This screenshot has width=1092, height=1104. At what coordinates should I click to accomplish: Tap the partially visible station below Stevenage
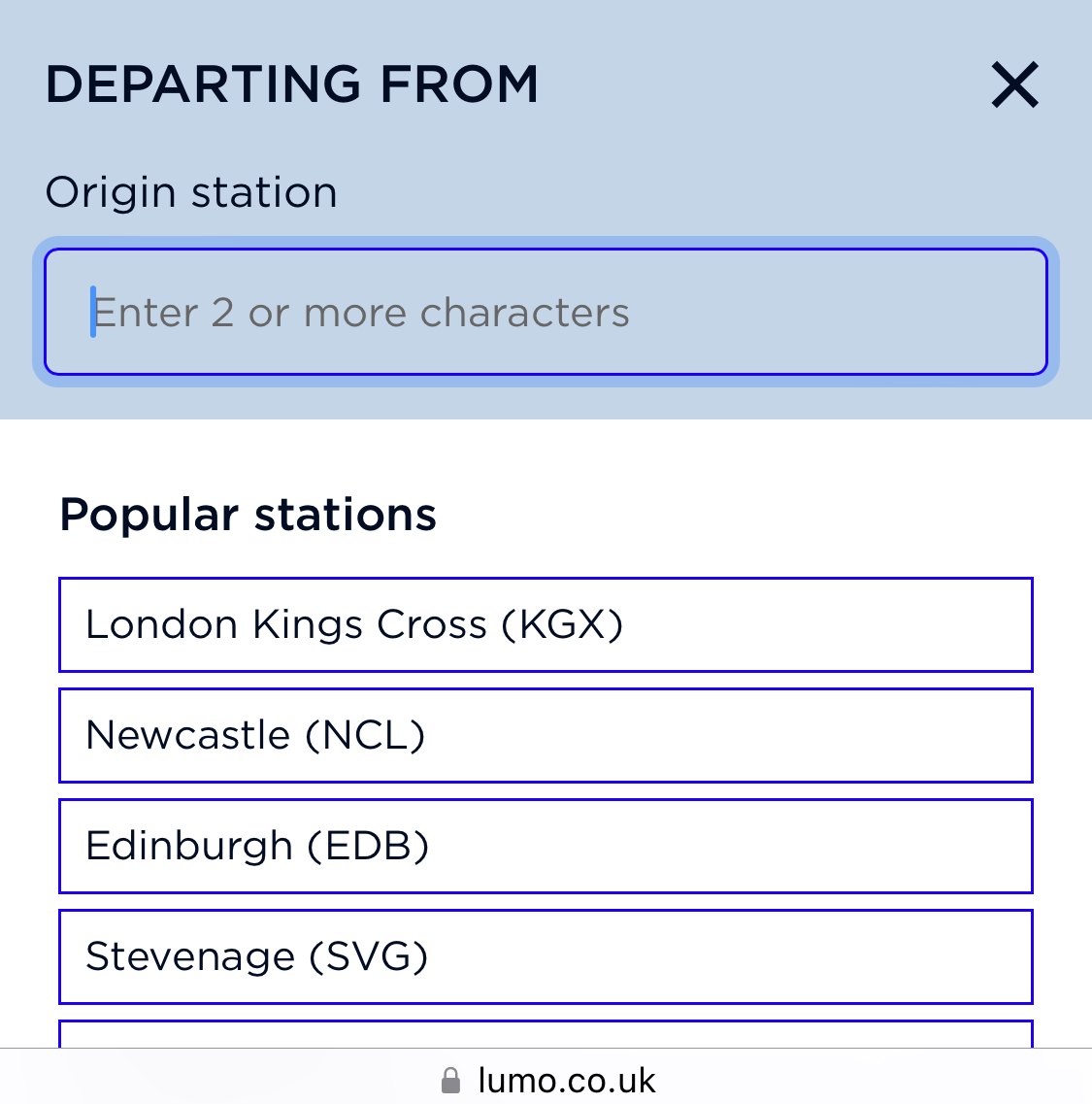pyautogui.click(x=546, y=1033)
